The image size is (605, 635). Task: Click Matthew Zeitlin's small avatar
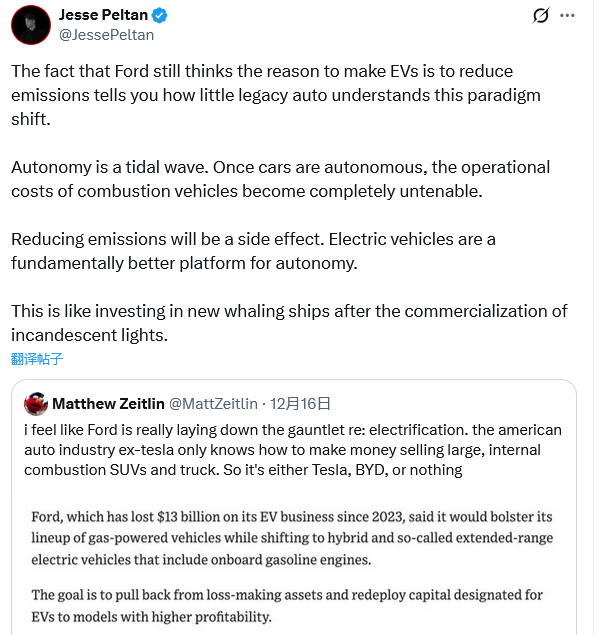point(36,404)
